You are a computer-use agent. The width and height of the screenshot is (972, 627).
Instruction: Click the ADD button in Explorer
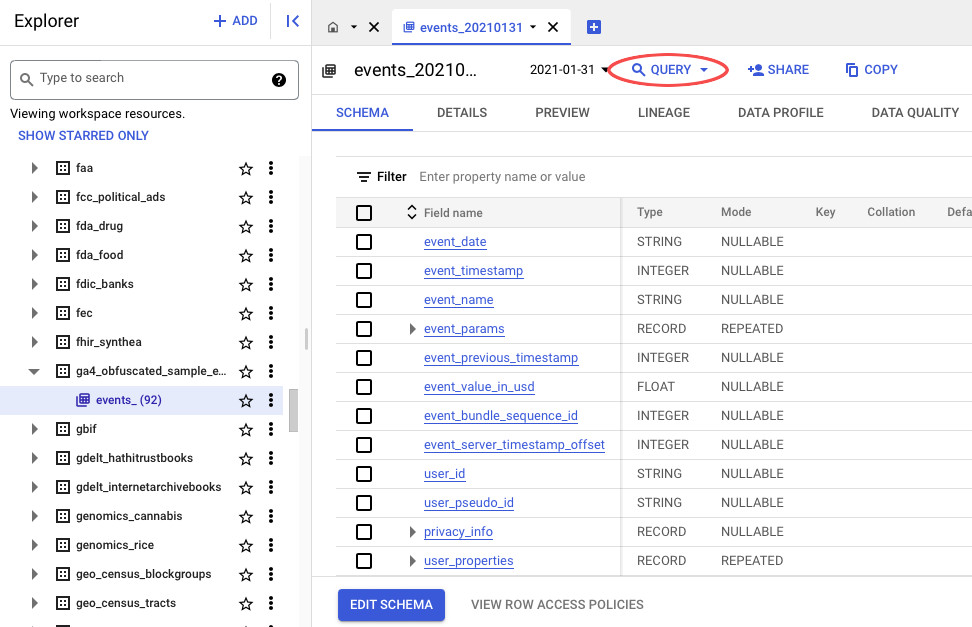coord(235,21)
